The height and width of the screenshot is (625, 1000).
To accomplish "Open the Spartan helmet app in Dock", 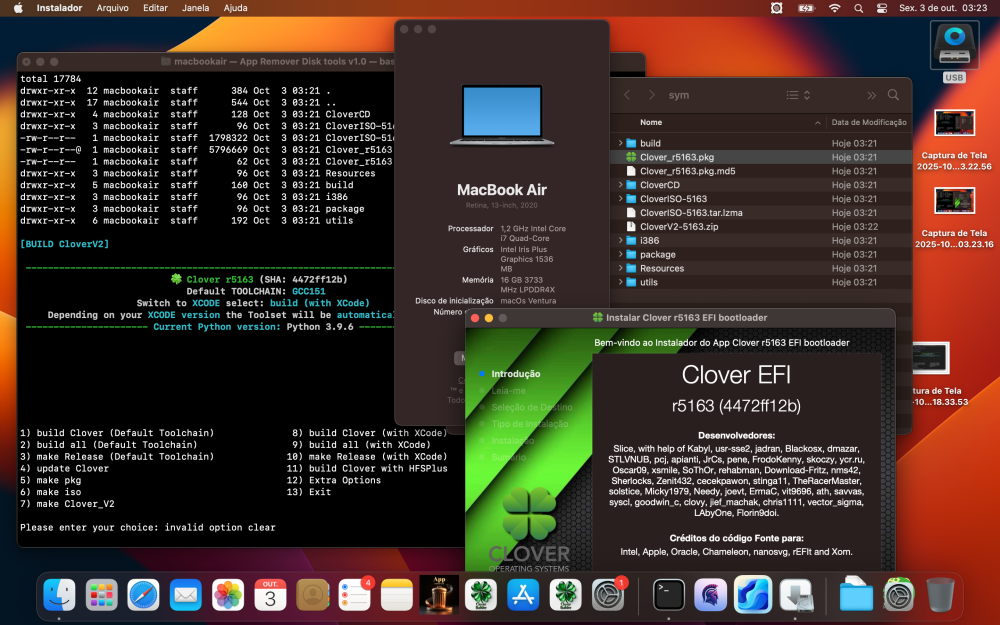I will point(710,595).
